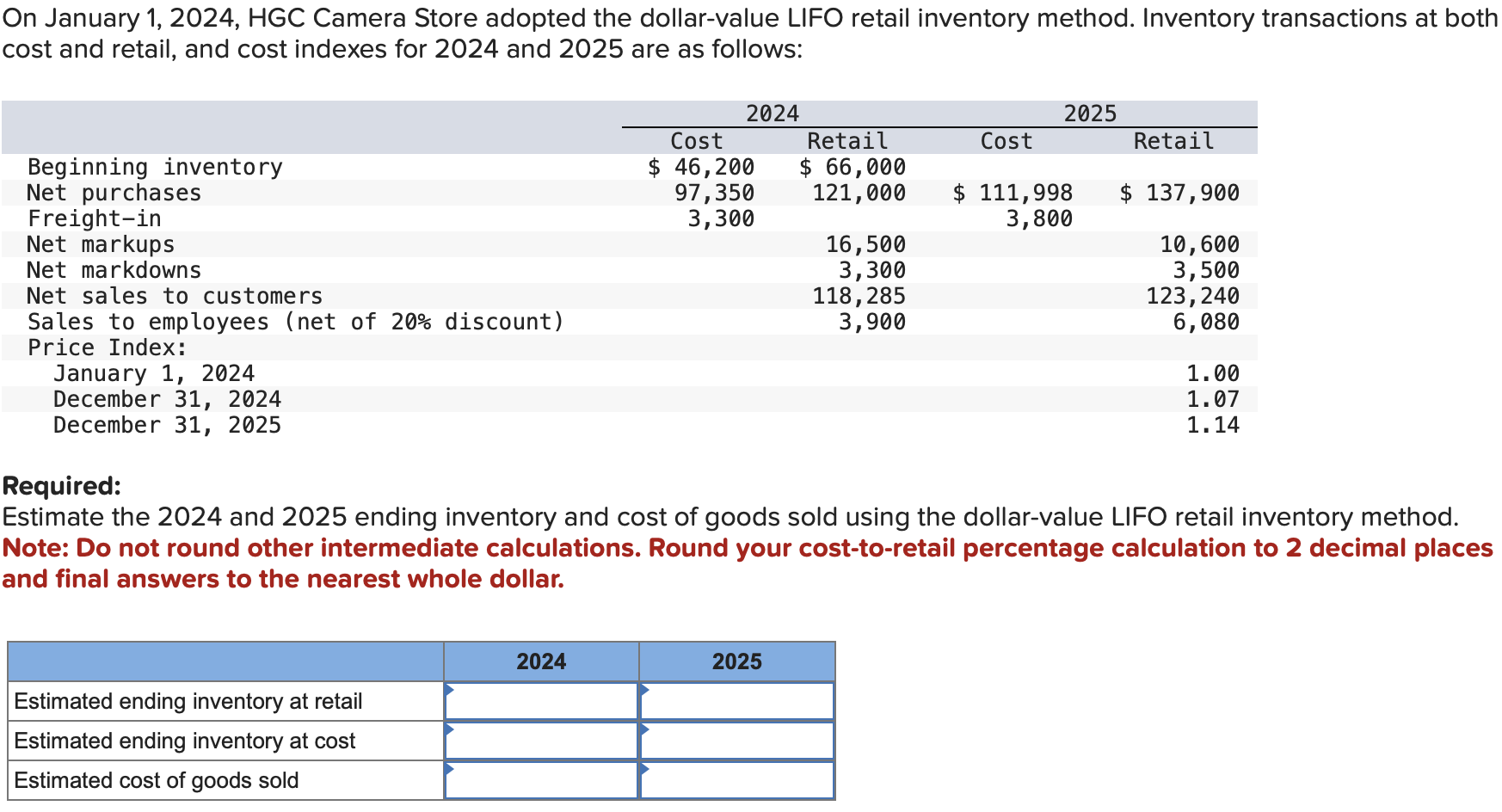1502x812 pixels.
Task: Click the 2024 net sales value 118,285
Action: 859,296
